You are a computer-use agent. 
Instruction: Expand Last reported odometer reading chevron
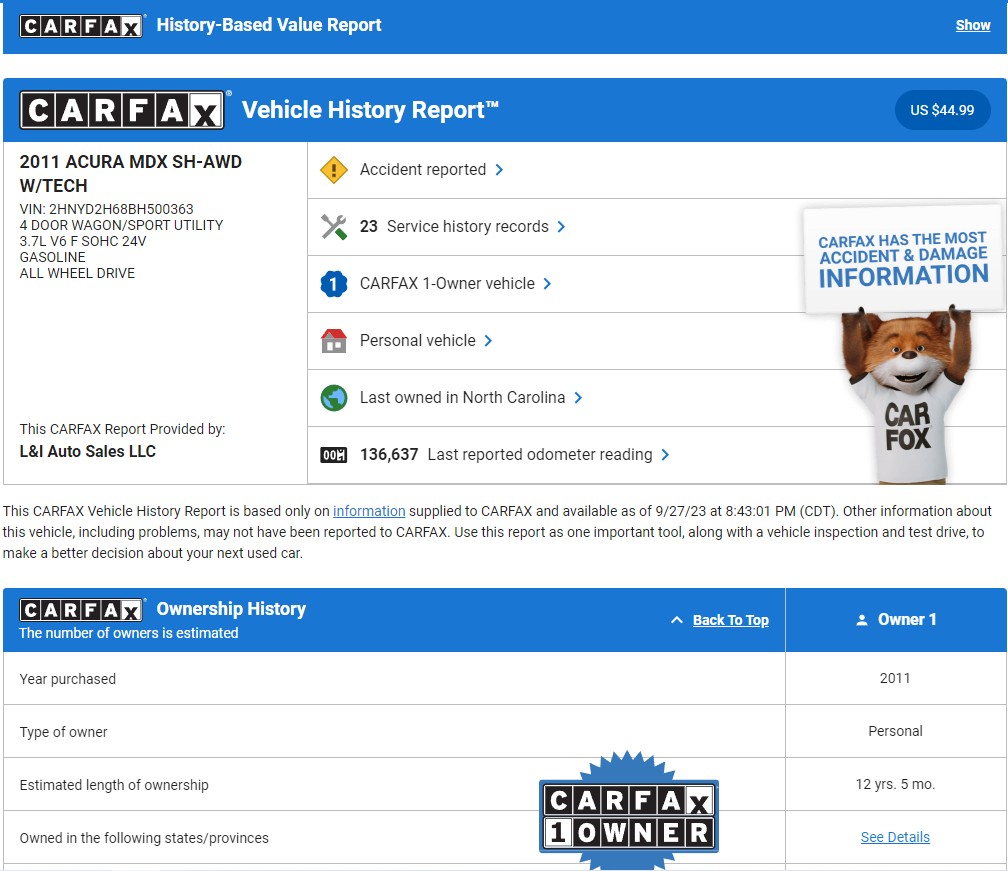[x=665, y=455]
